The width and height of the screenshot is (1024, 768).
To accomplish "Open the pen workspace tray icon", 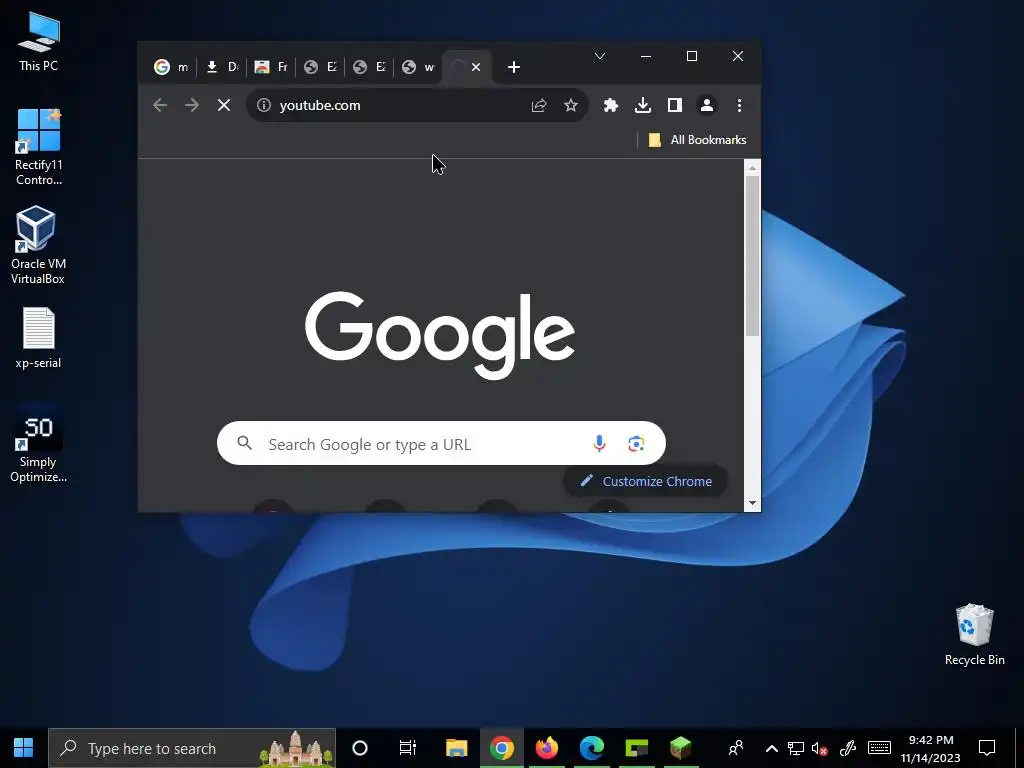I will [x=848, y=748].
